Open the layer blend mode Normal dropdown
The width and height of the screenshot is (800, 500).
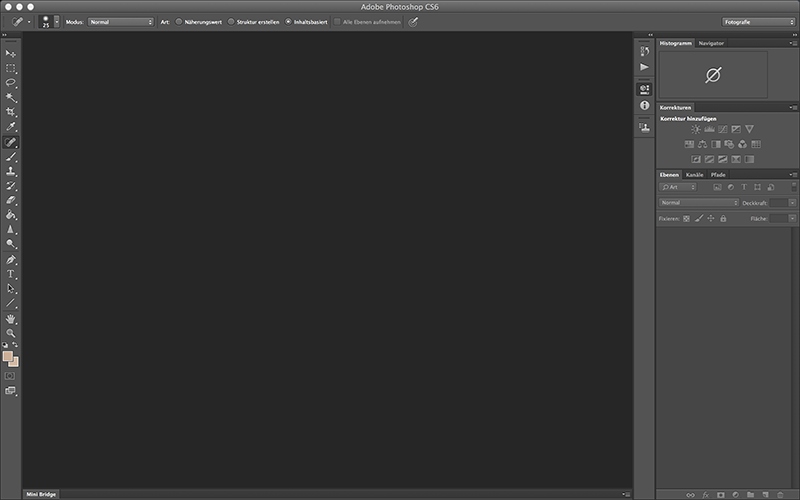699,203
